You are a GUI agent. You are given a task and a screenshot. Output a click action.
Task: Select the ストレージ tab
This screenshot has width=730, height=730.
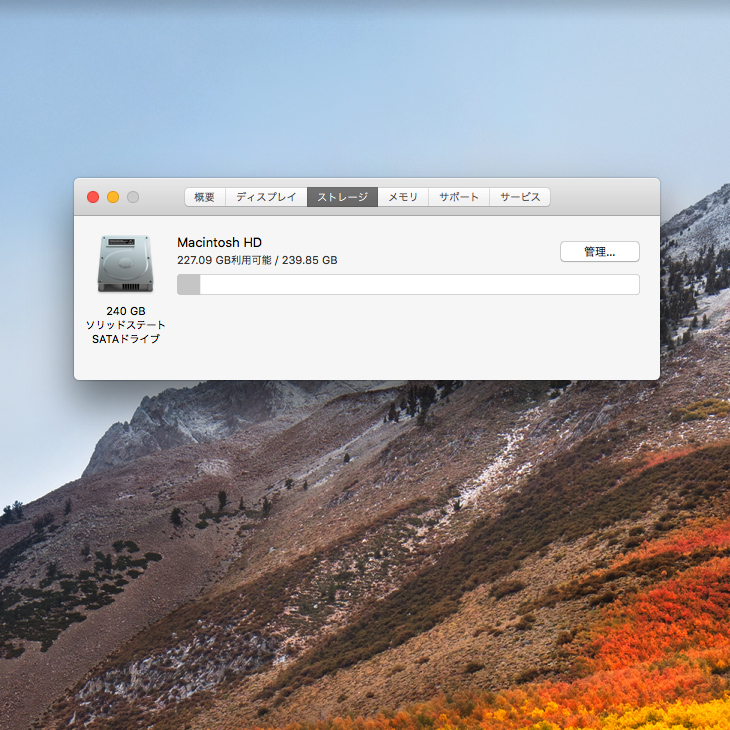pyautogui.click(x=342, y=197)
